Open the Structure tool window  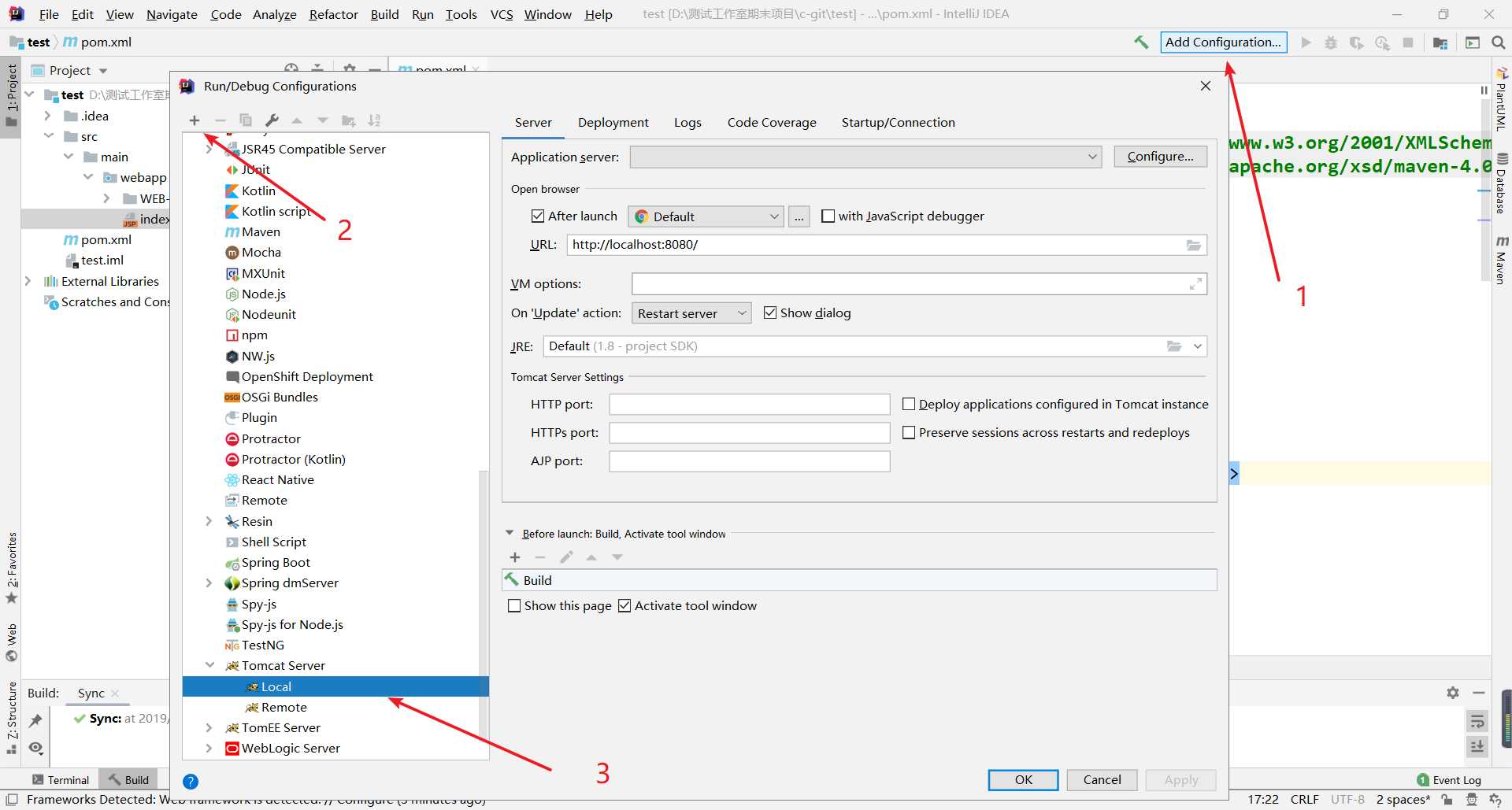click(x=12, y=718)
